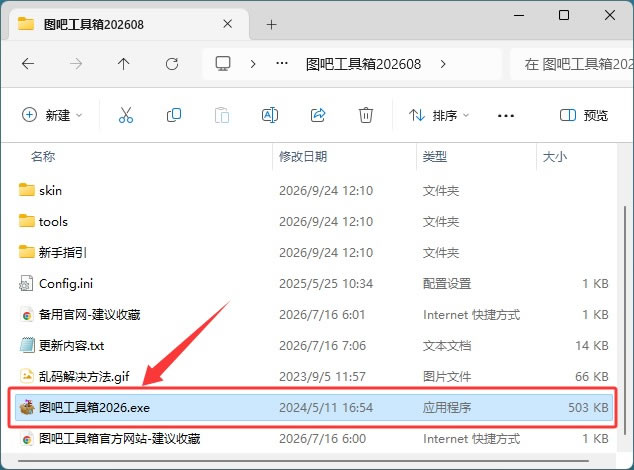Viewport: 634px width, 470px height.
Task: Click the search box in 图吧工具箱
Action: pyautogui.click(x=572, y=64)
